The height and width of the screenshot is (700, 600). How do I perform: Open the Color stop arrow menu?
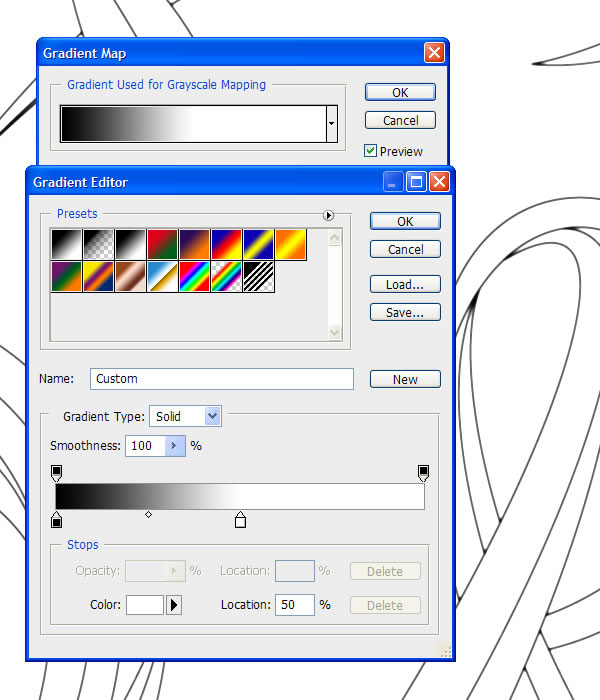coord(174,605)
